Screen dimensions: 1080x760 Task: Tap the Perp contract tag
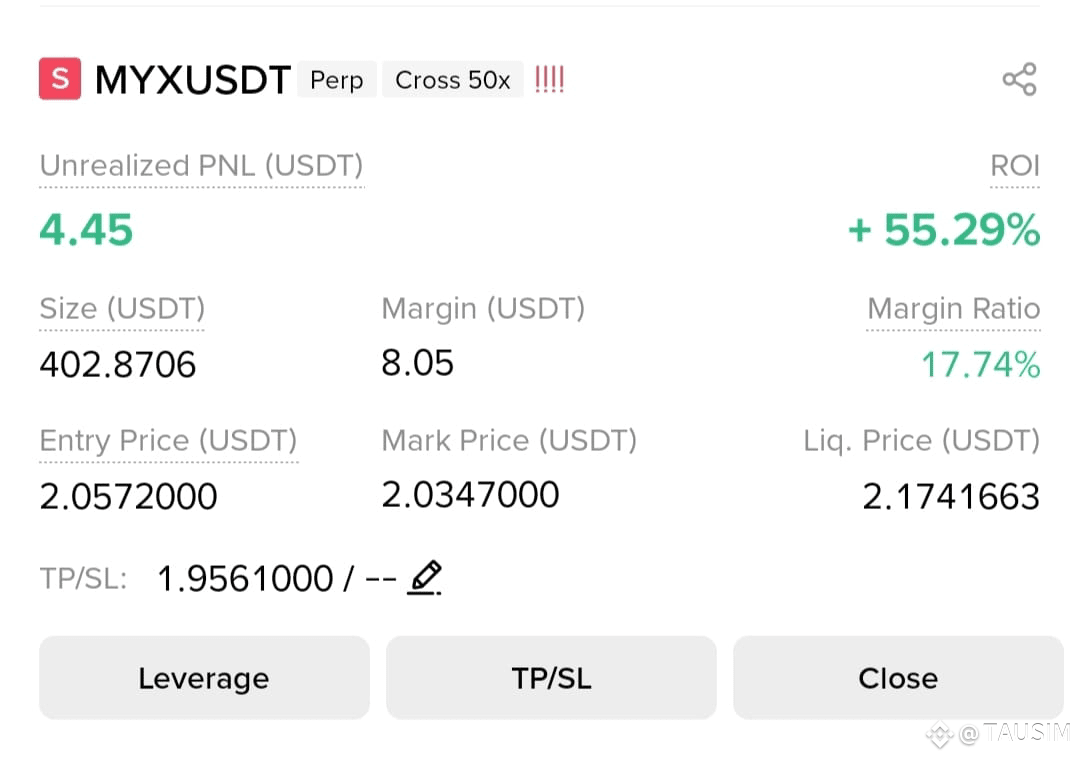coord(337,80)
